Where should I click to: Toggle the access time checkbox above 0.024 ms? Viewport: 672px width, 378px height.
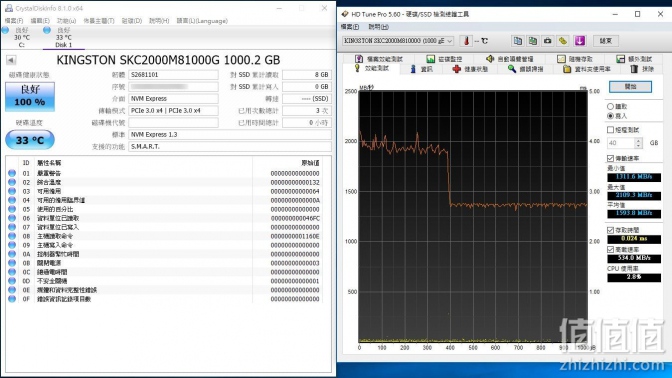[610, 230]
